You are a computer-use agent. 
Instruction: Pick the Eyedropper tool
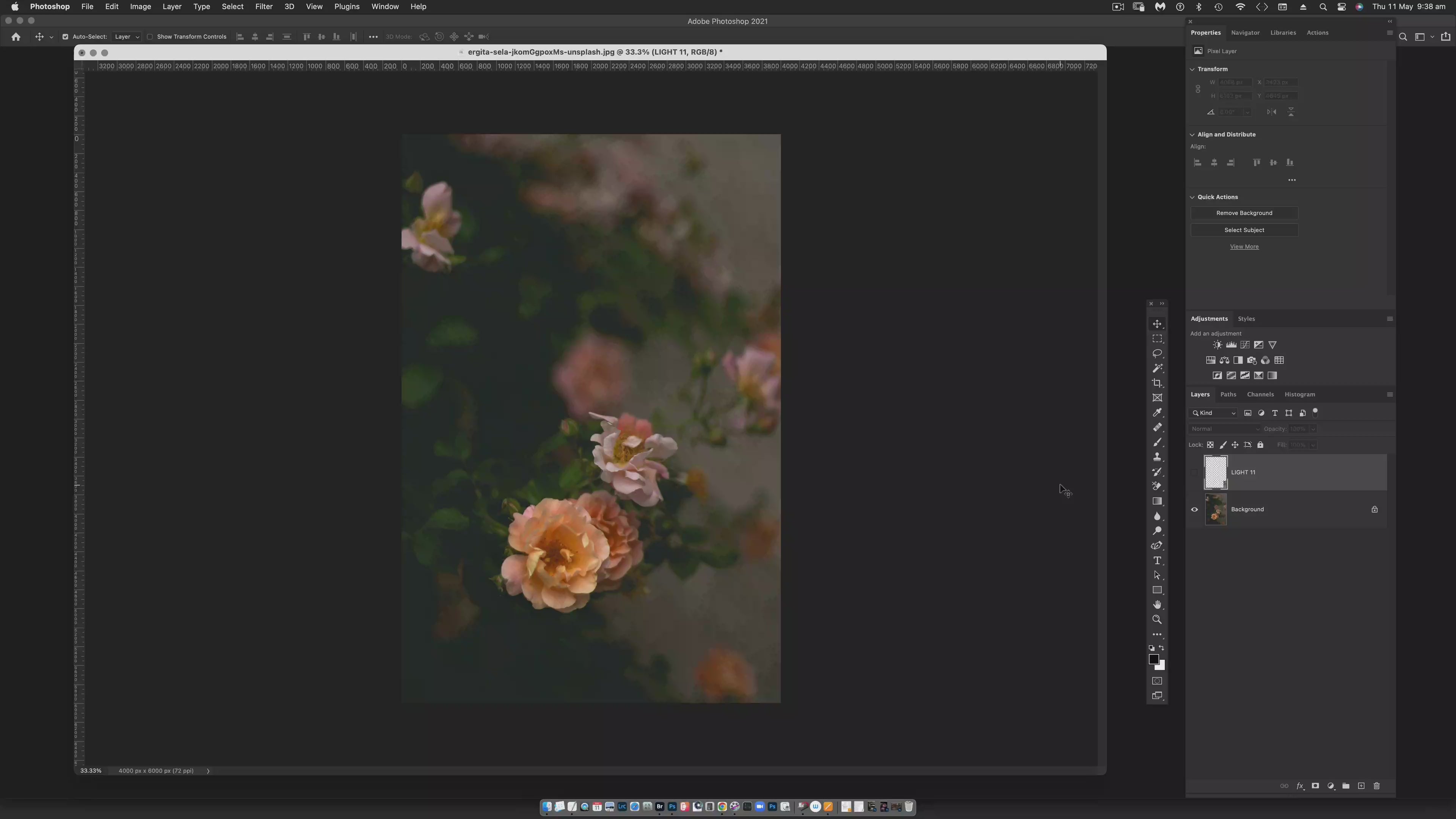coord(1157,413)
